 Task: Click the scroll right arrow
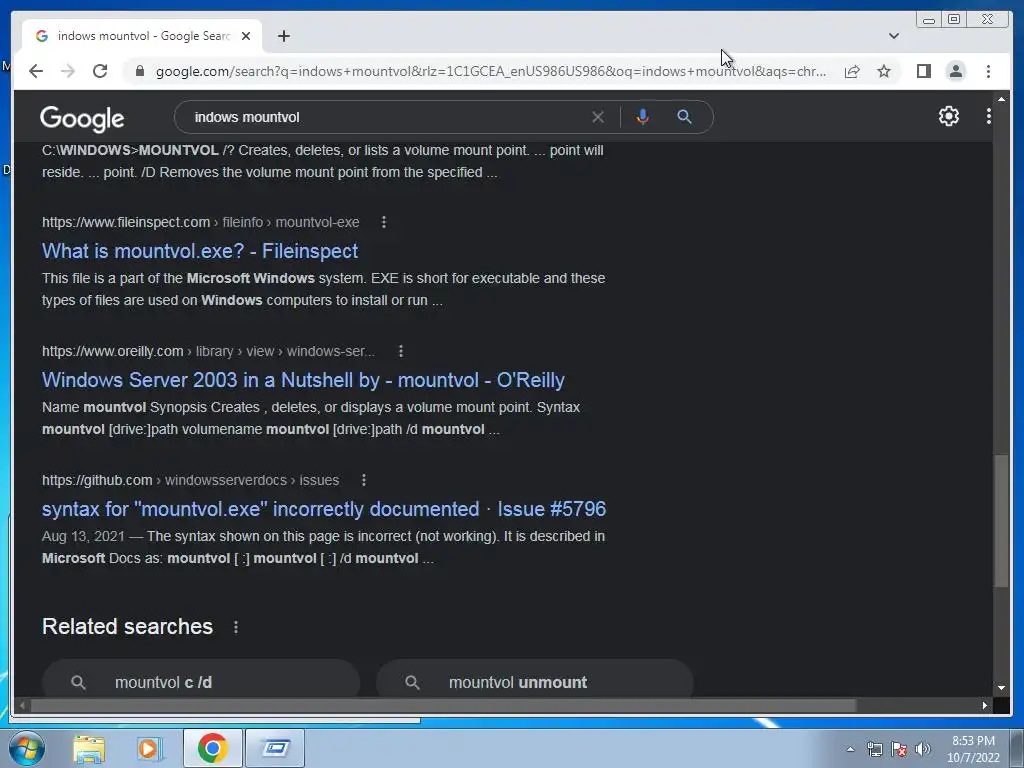coord(985,705)
